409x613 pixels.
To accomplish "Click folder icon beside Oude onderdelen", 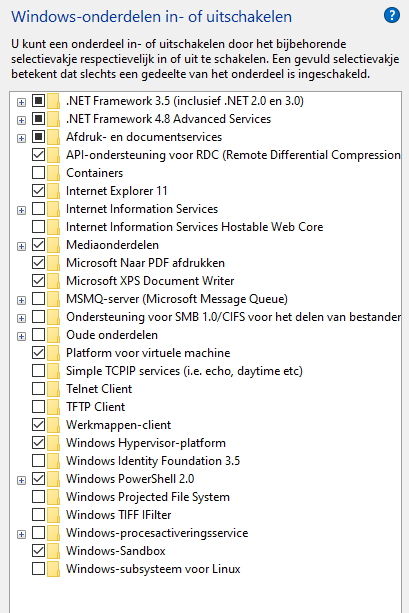I will pyautogui.click(x=54, y=335).
